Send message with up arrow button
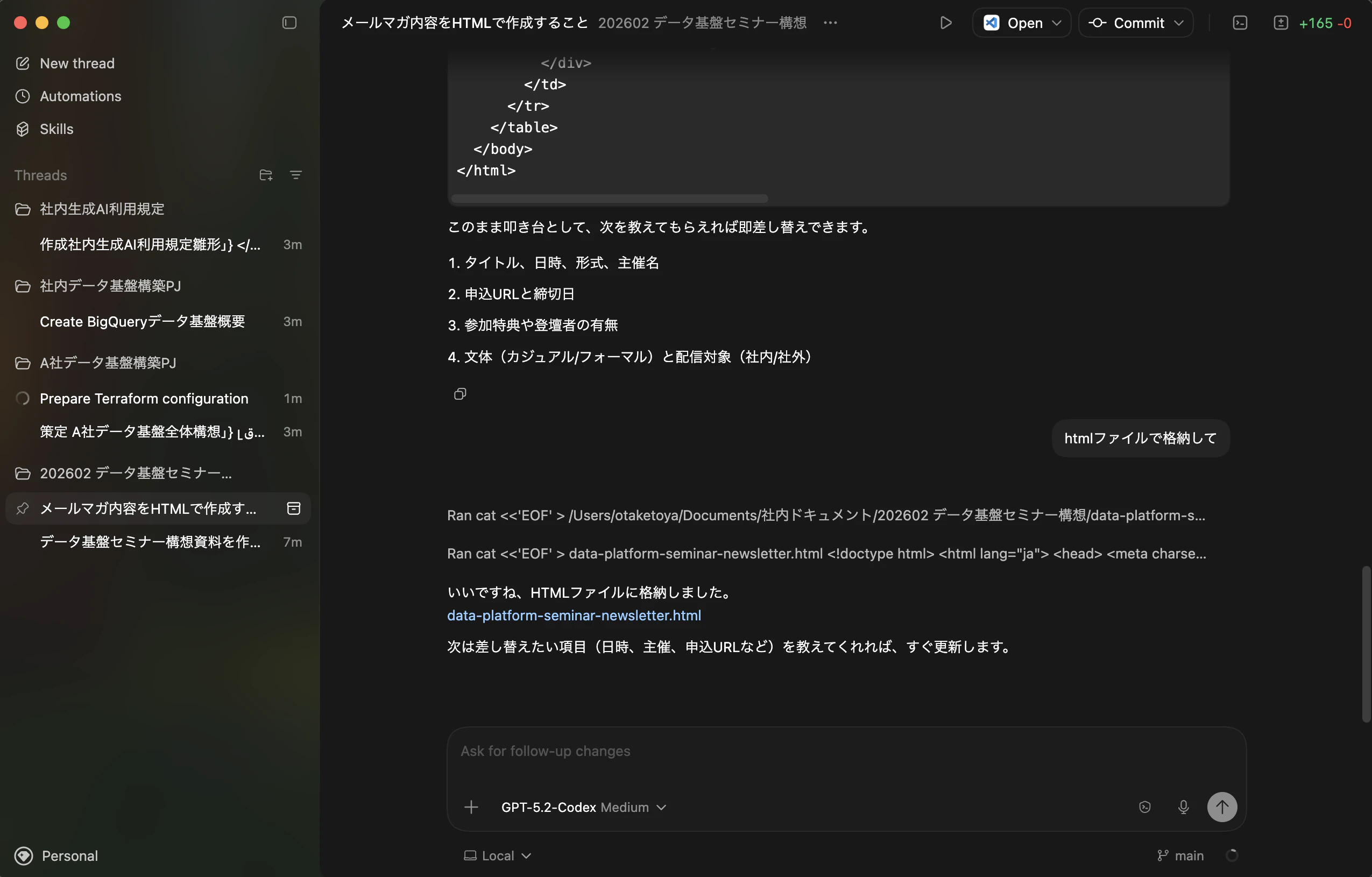Viewport: 1372px width, 877px height. coord(1222,807)
